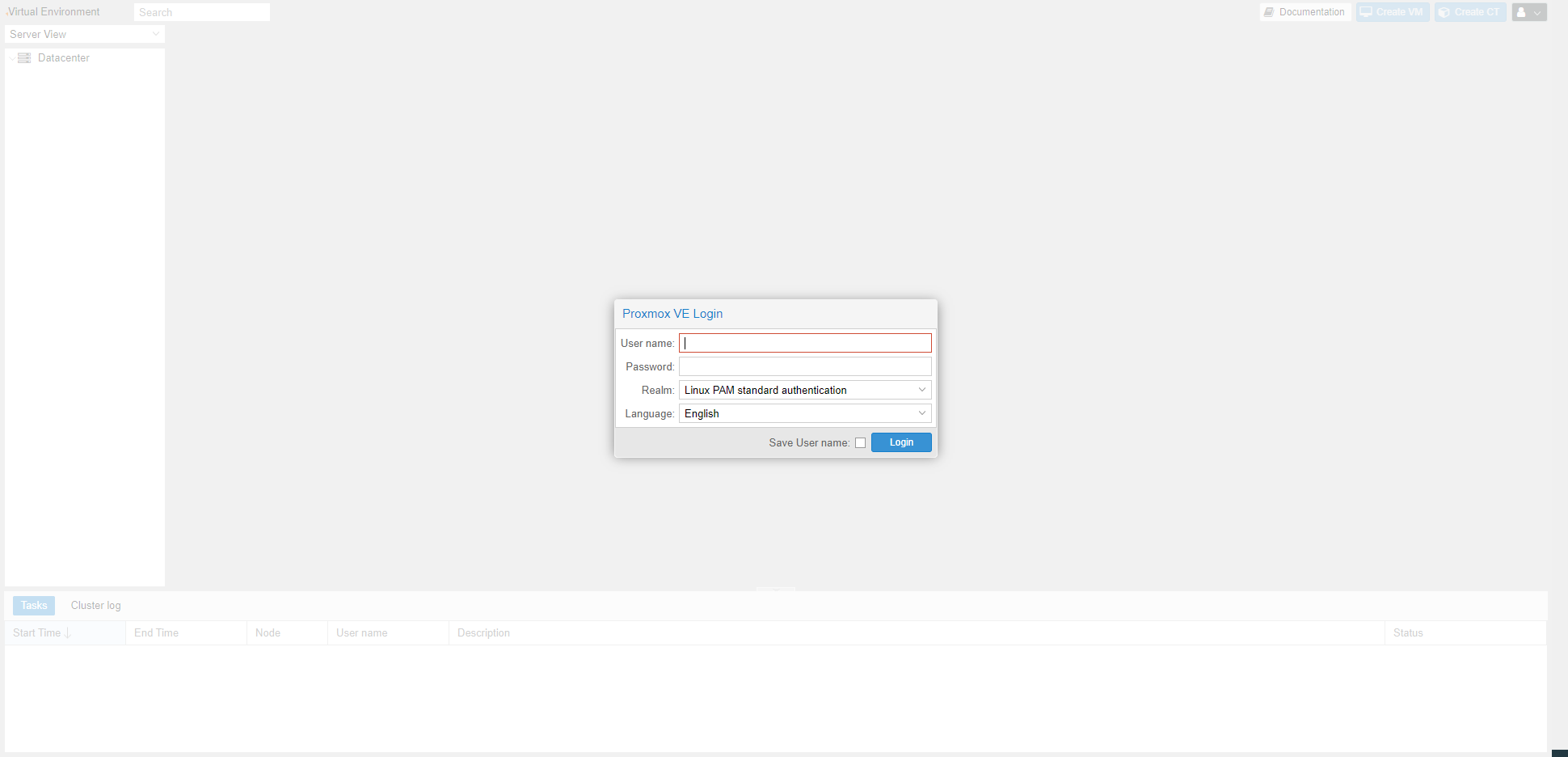This screenshot has width=1568, height=757.
Task: Collapse the bottom log panel splitter
Action: pos(776,589)
